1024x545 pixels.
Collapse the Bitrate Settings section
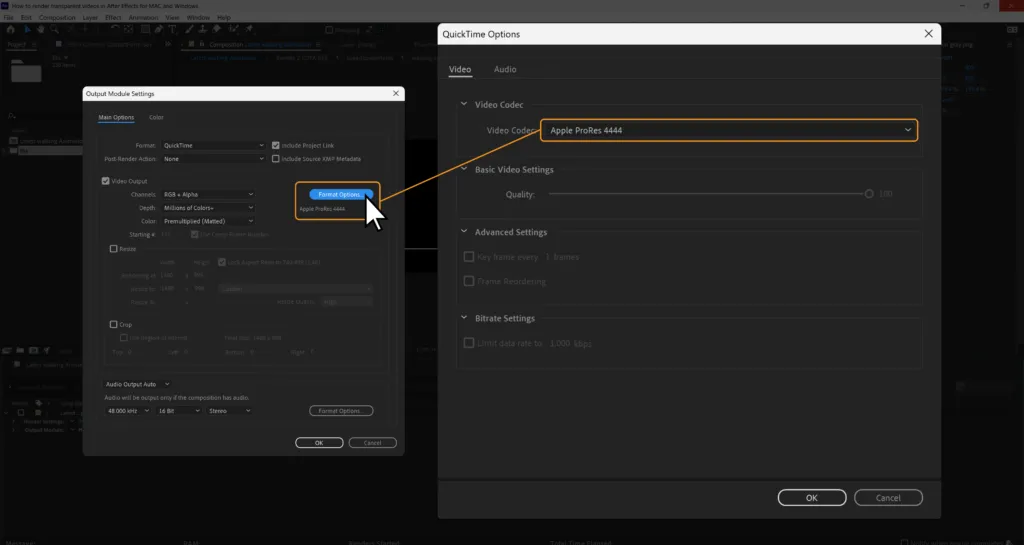464,318
